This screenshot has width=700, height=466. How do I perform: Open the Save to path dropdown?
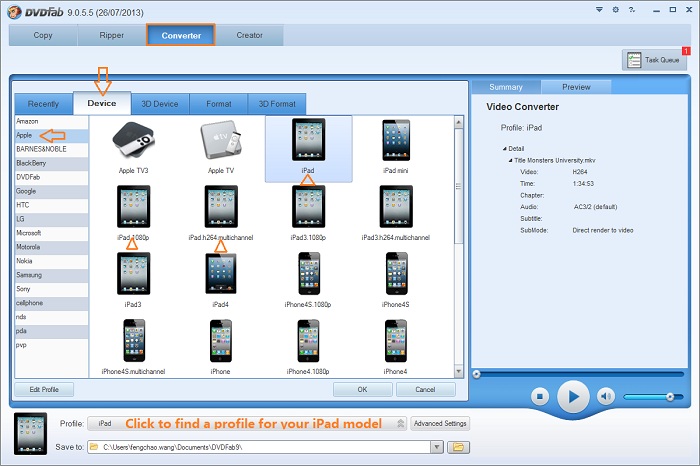[x=437, y=447]
